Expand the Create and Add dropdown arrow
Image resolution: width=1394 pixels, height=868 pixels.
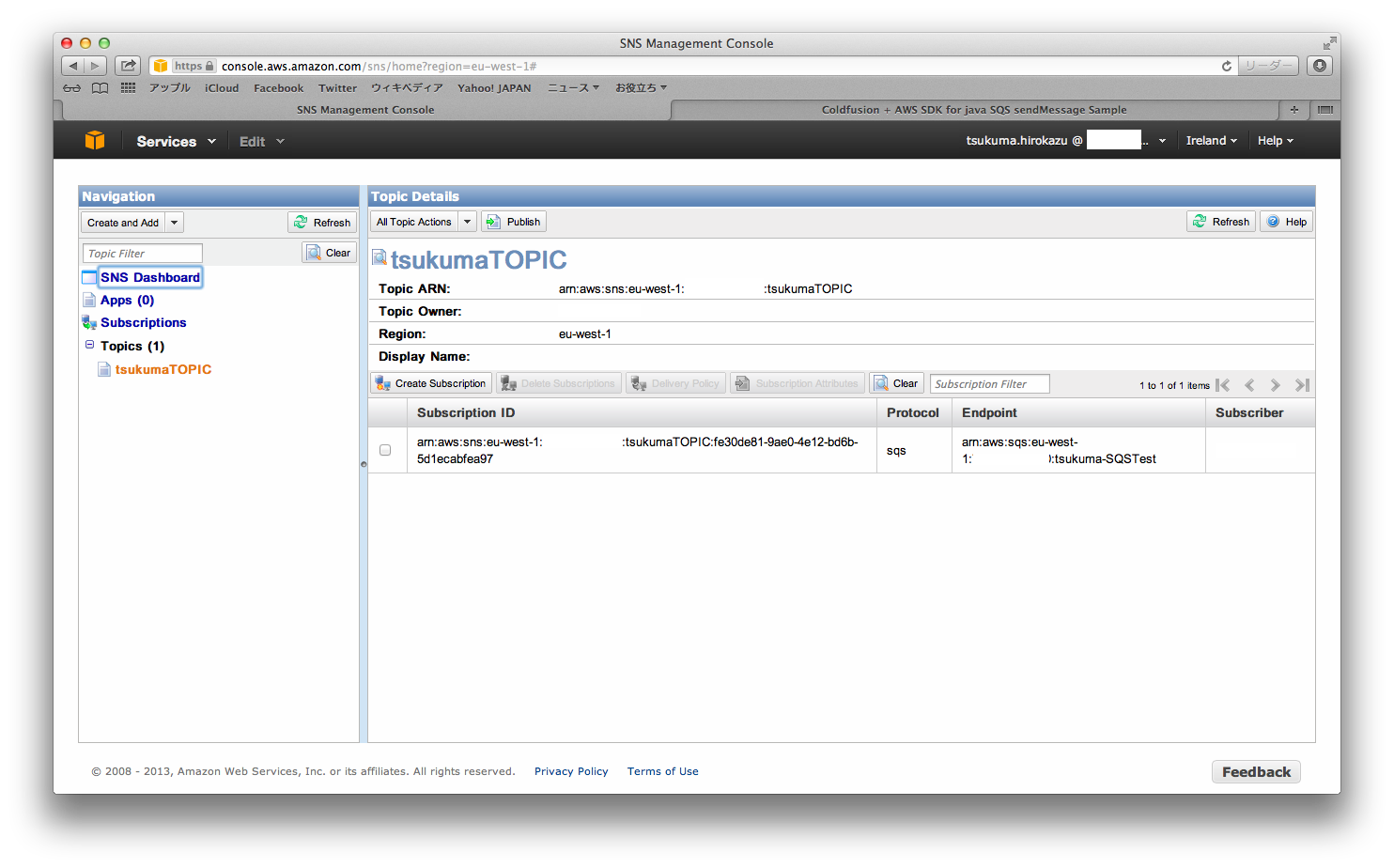click(x=173, y=222)
